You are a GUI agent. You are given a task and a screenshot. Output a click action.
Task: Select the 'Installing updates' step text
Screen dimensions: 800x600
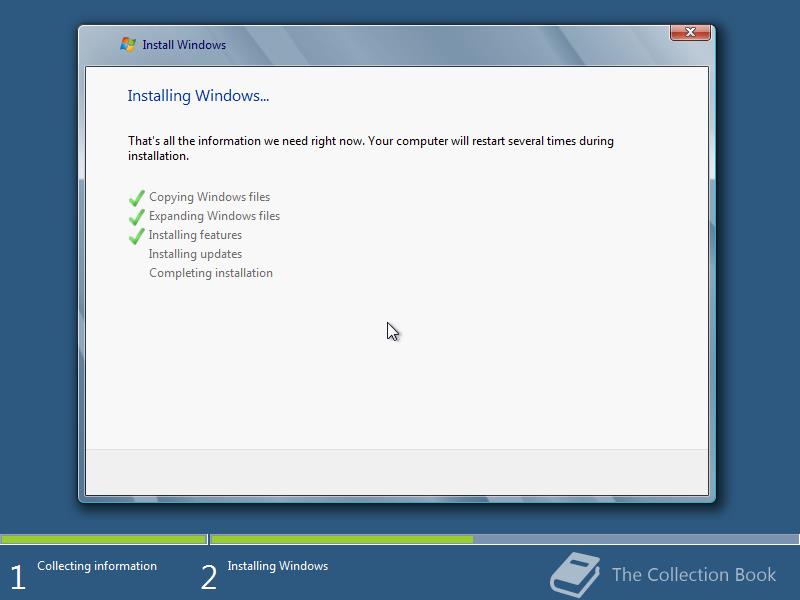195,254
